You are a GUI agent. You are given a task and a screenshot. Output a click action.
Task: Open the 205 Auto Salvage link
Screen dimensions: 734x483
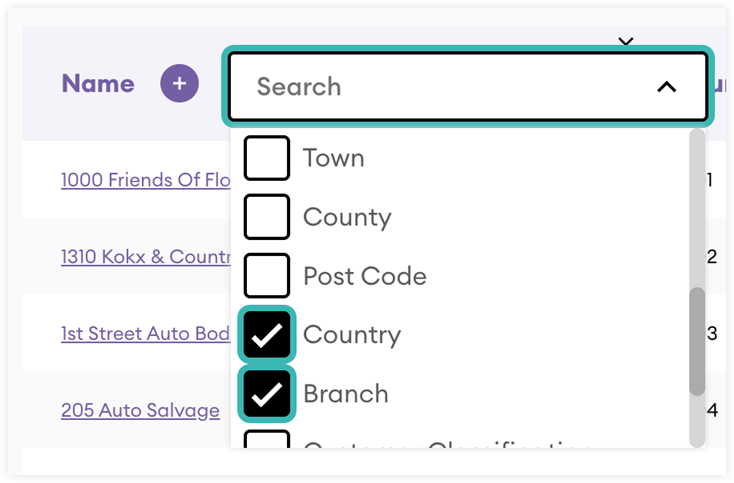point(140,410)
